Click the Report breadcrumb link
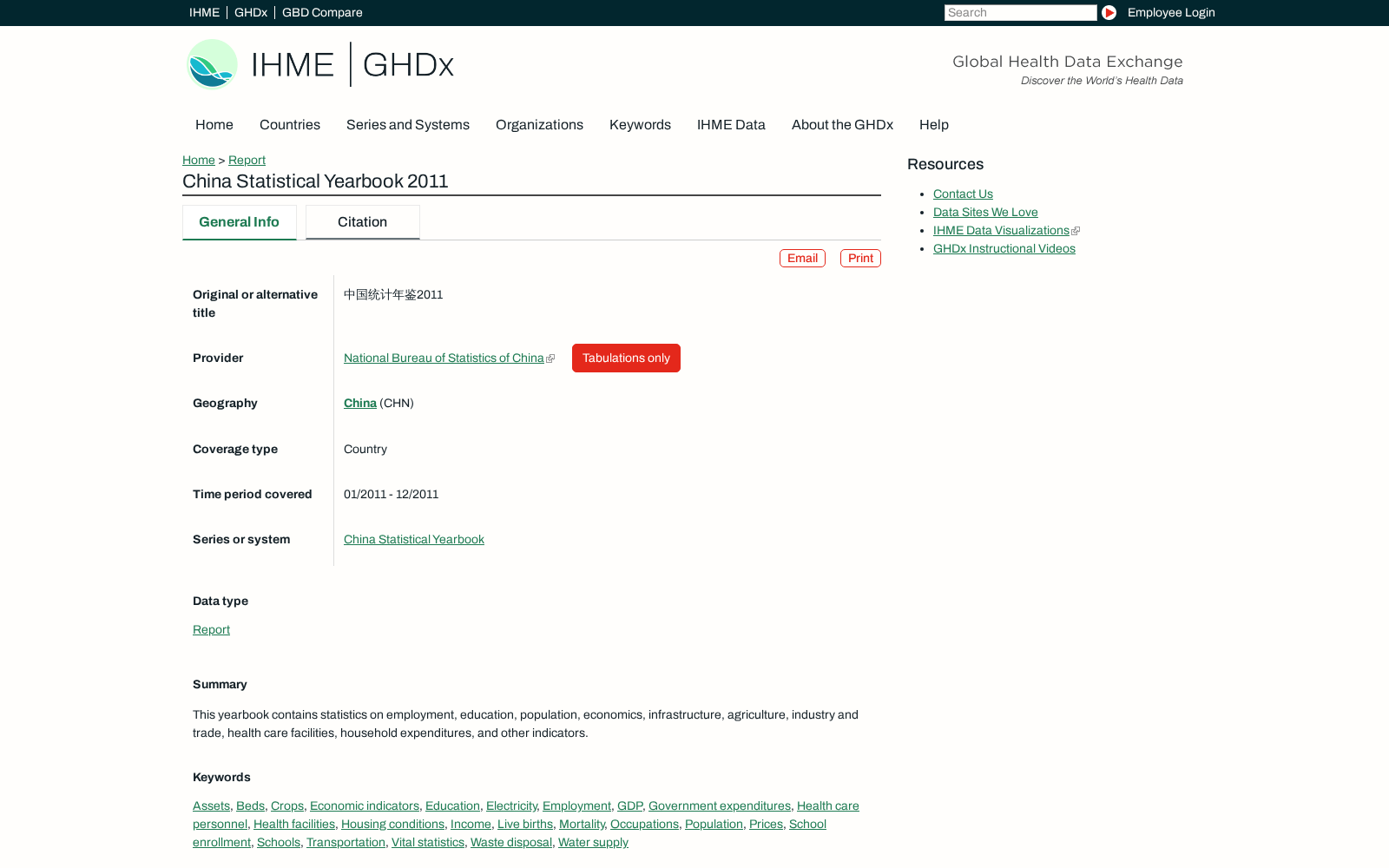Viewport: 1389px width, 868px height. click(247, 160)
